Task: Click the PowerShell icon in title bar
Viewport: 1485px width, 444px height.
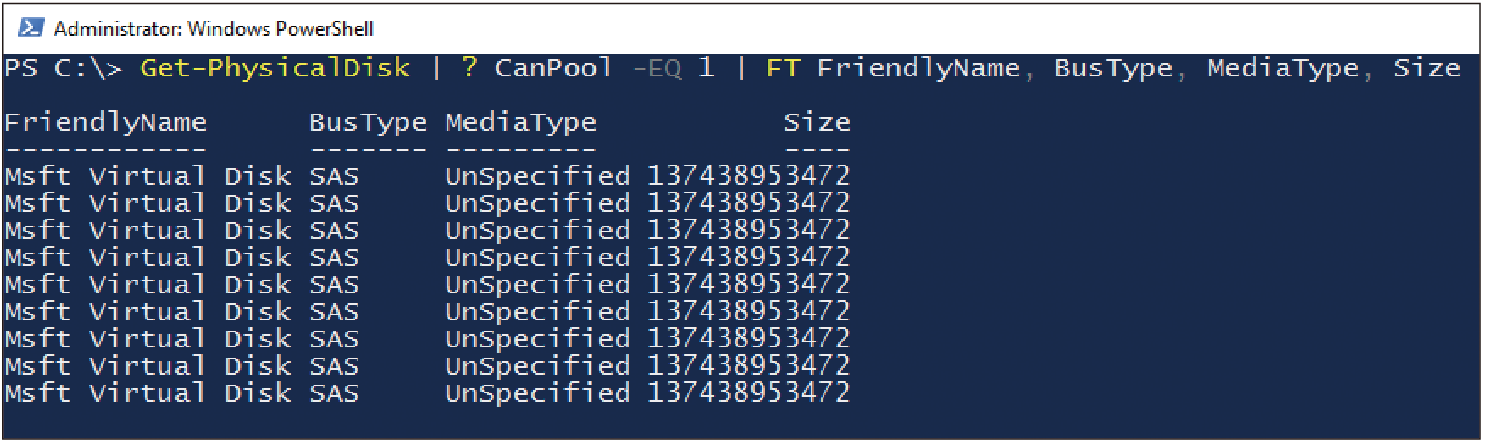Action: pyautogui.click(x=30, y=26)
